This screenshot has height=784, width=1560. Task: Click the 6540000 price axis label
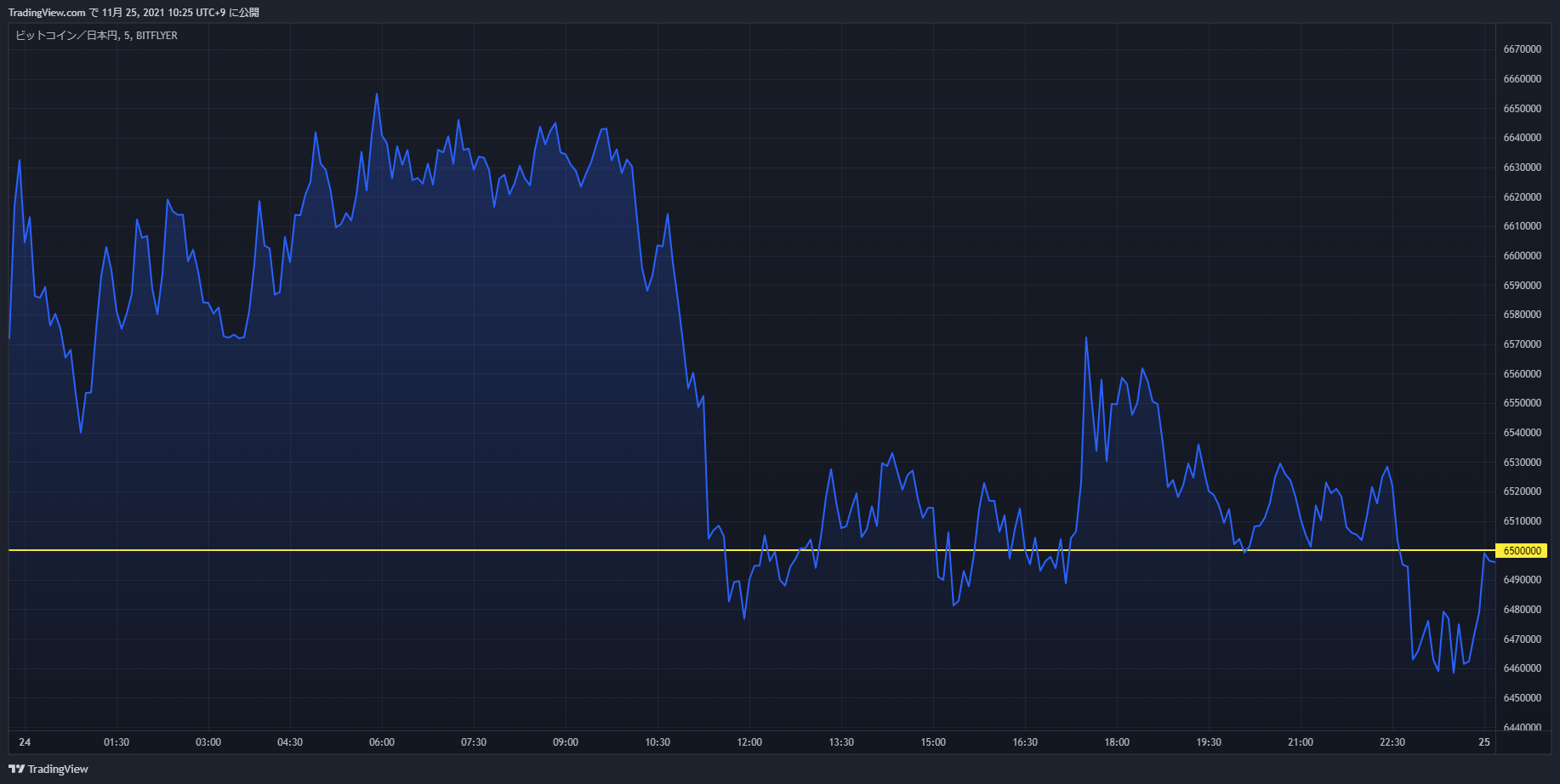click(1523, 433)
